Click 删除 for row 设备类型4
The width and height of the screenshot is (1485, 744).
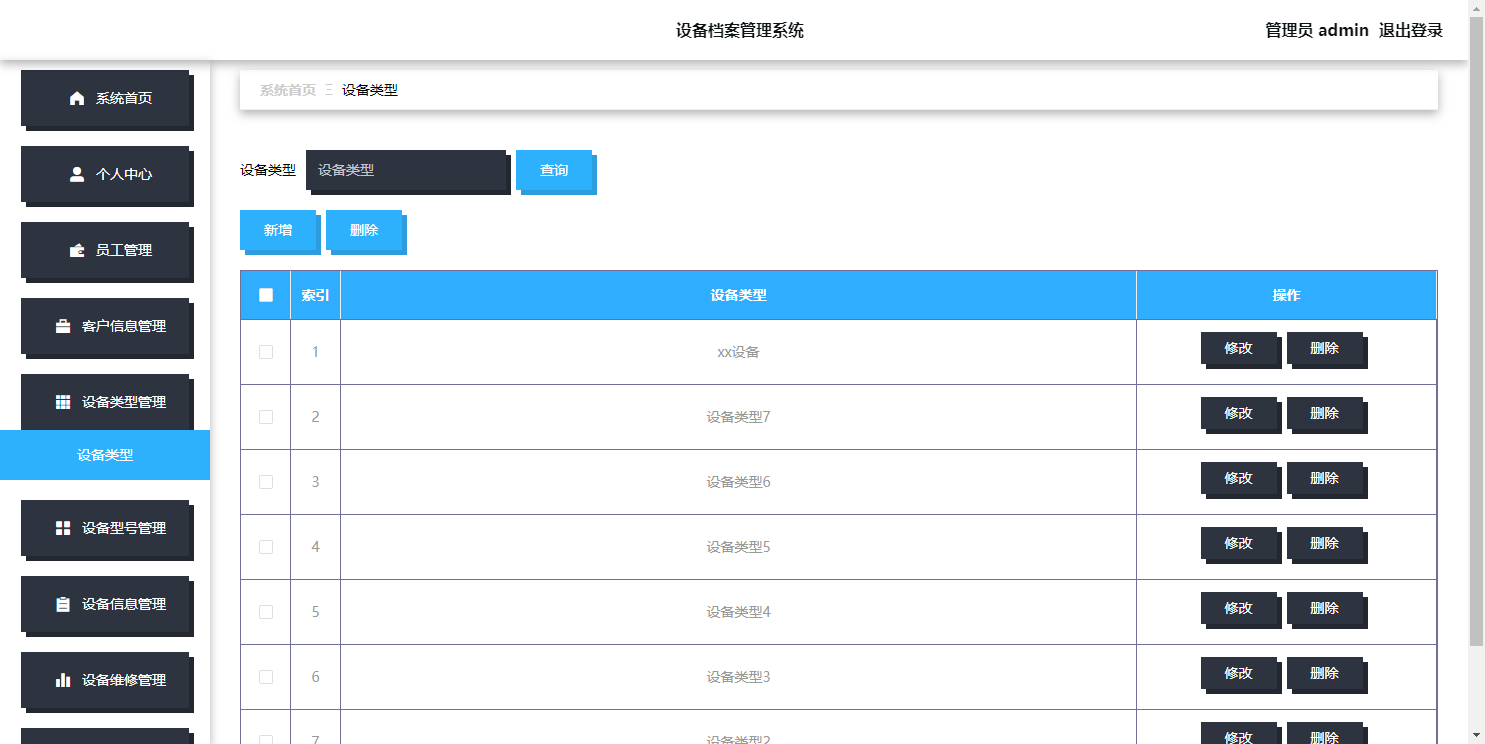(1325, 609)
